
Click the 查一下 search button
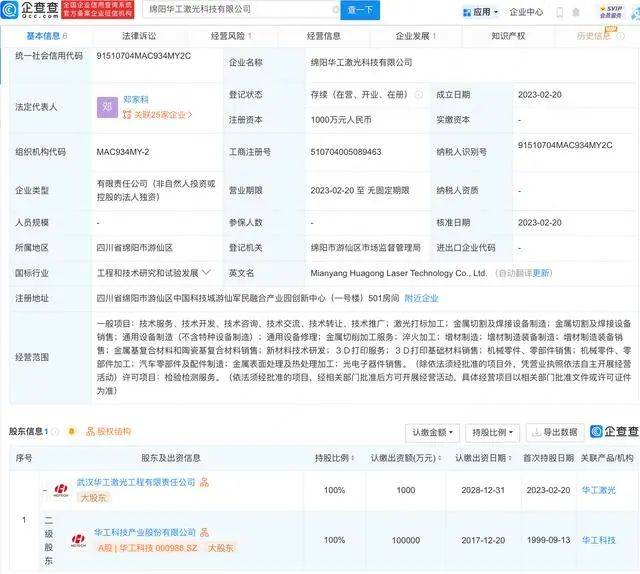[358, 12]
